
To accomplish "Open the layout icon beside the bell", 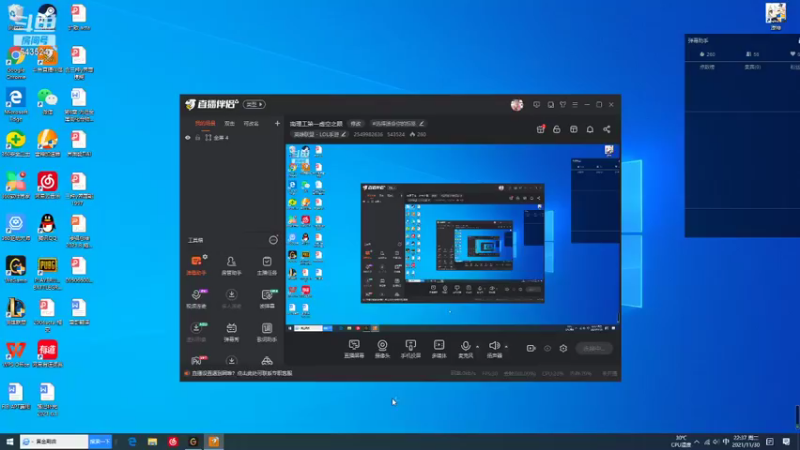I will (574, 130).
